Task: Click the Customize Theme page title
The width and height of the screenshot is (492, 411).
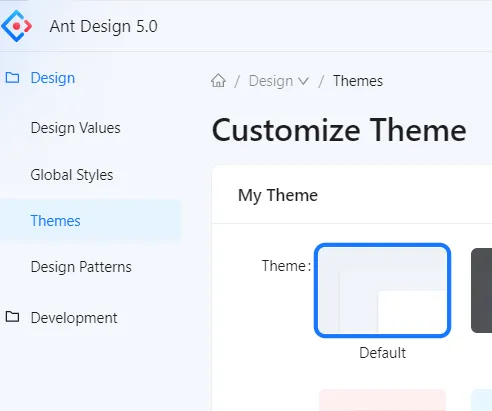Action: [x=339, y=130]
